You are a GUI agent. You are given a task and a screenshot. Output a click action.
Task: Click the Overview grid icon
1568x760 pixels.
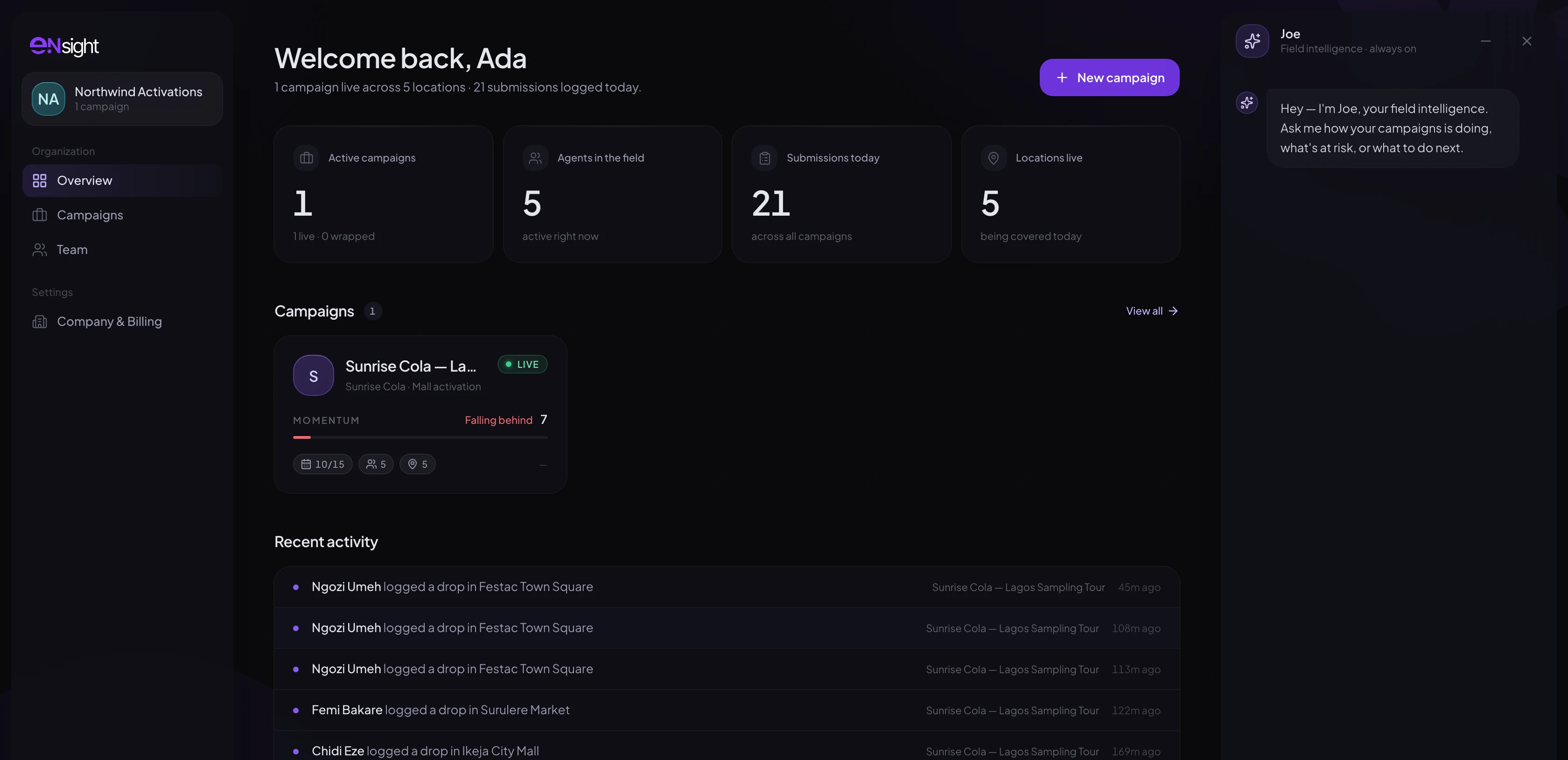(40, 180)
